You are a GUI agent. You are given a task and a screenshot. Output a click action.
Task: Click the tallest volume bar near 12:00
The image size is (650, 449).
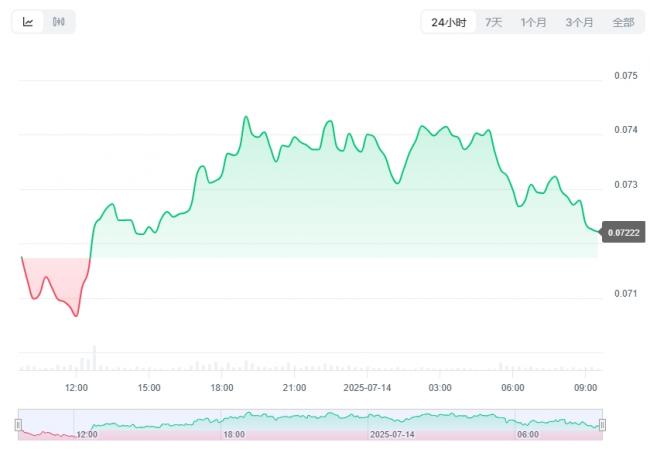95,358
